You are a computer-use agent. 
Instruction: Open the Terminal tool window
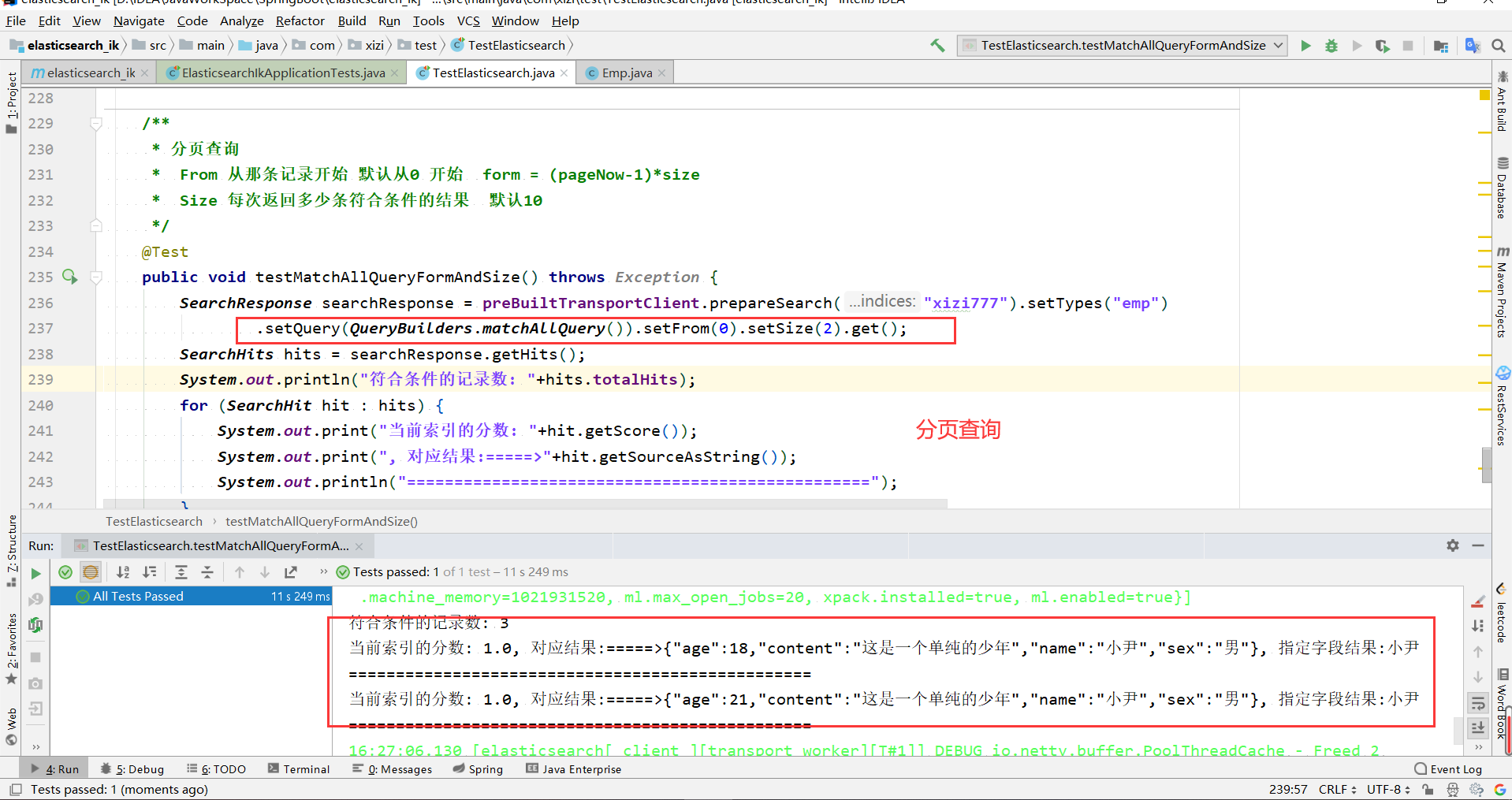(299, 769)
